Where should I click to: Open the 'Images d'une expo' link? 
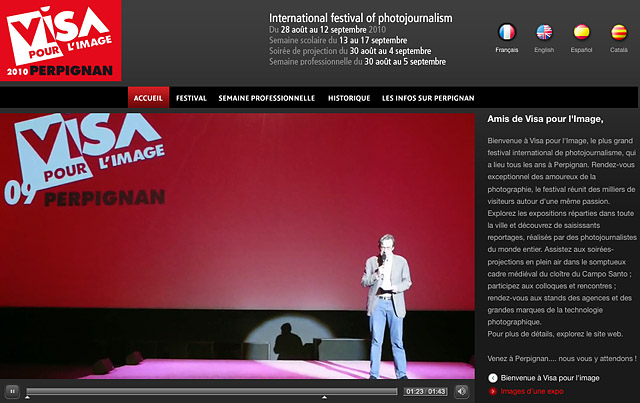(532, 391)
